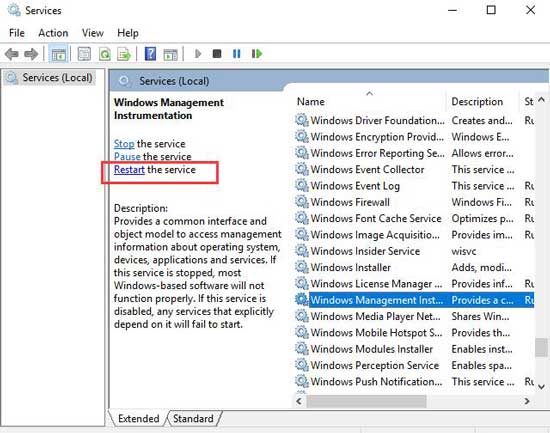Image resolution: width=550 pixels, height=433 pixels.
Task: Click the Creates and... description cell
Action: click(482, 120)
